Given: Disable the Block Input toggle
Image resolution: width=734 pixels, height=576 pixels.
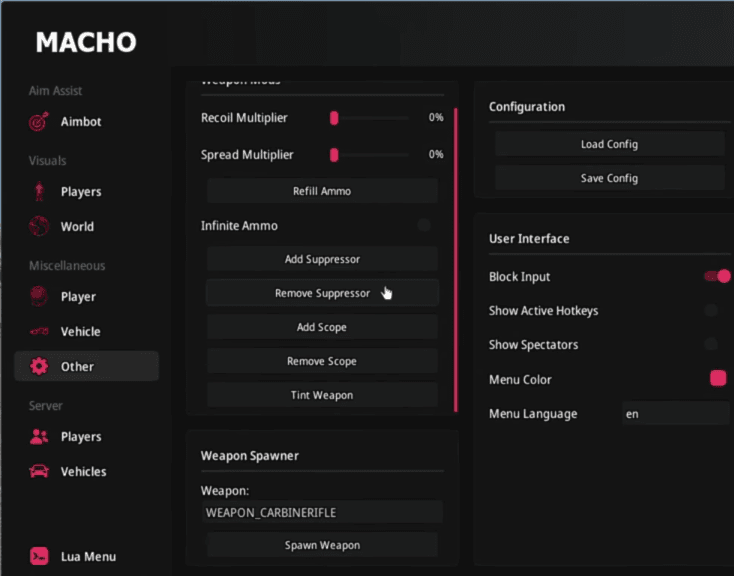Looking at the screenshot, I should click(x=717, y=276).
